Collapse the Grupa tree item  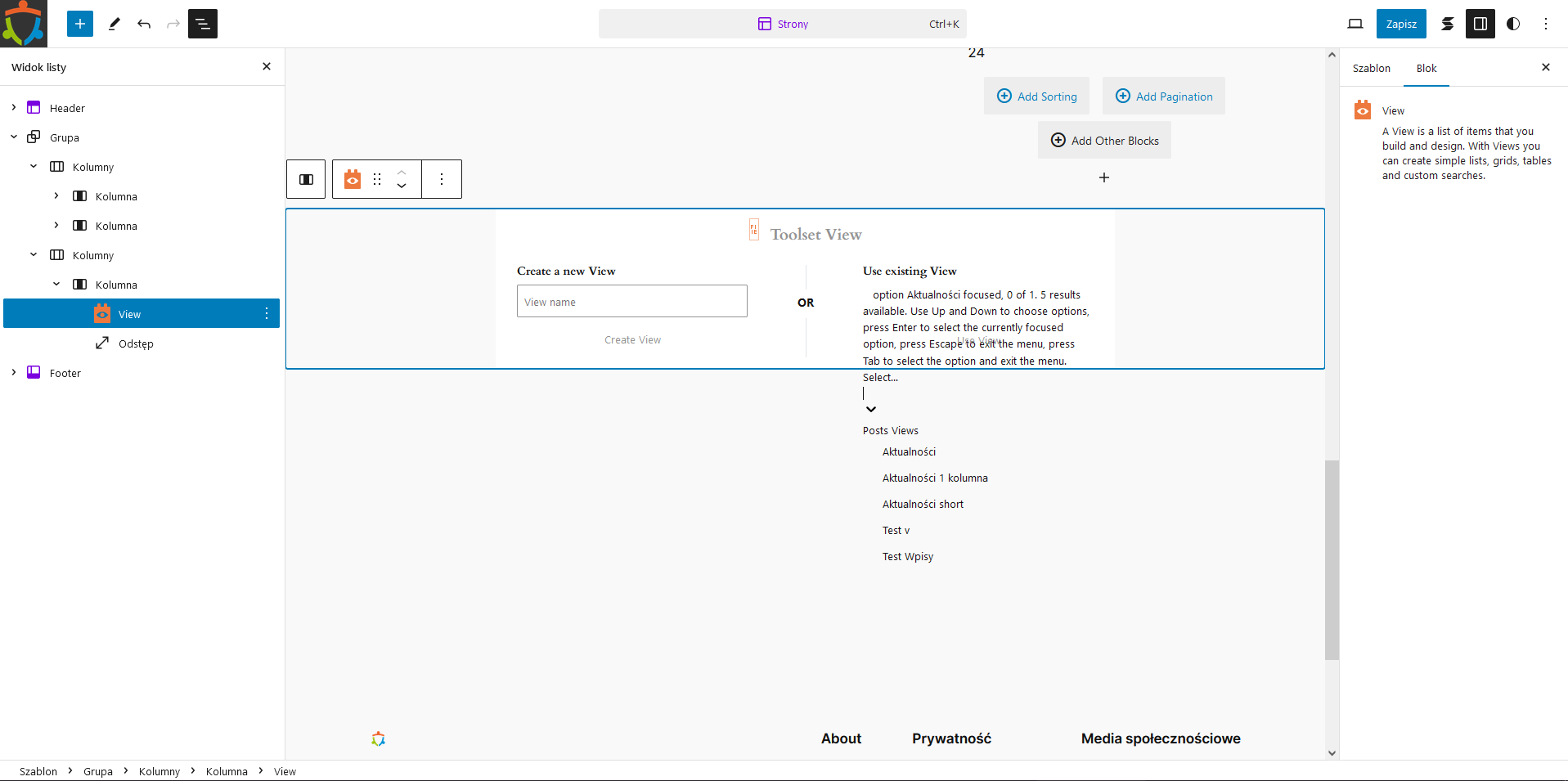[x=14, y=137]
